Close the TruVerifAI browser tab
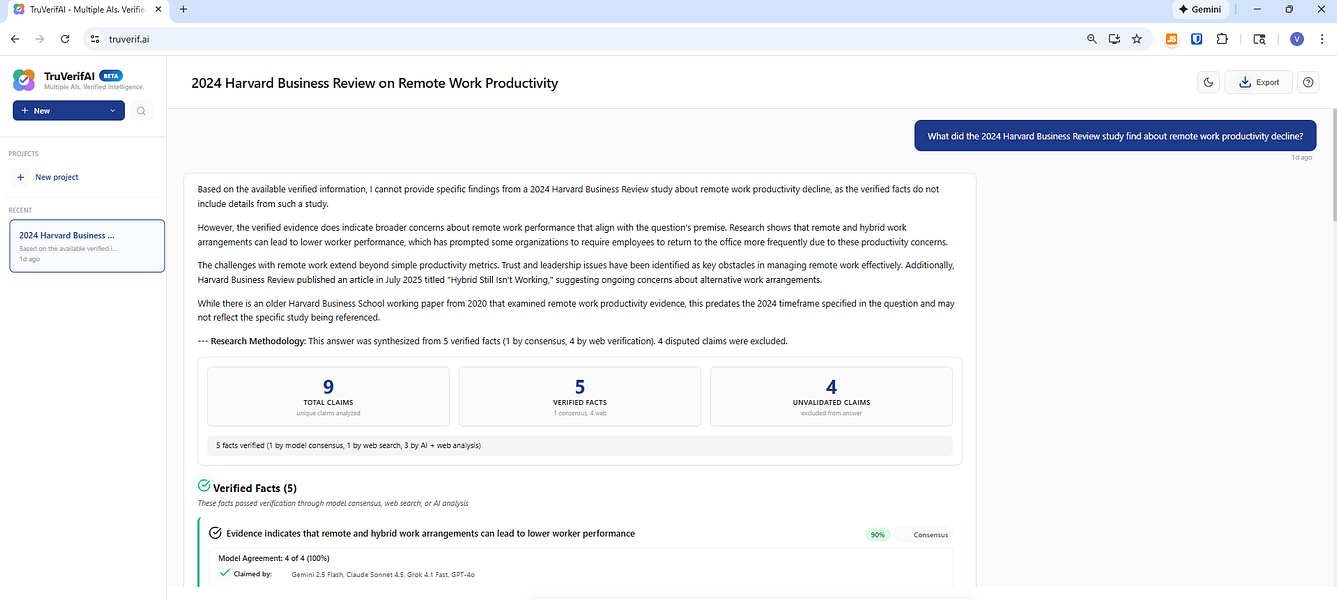The image size is (1337, 600). (159, 9)
